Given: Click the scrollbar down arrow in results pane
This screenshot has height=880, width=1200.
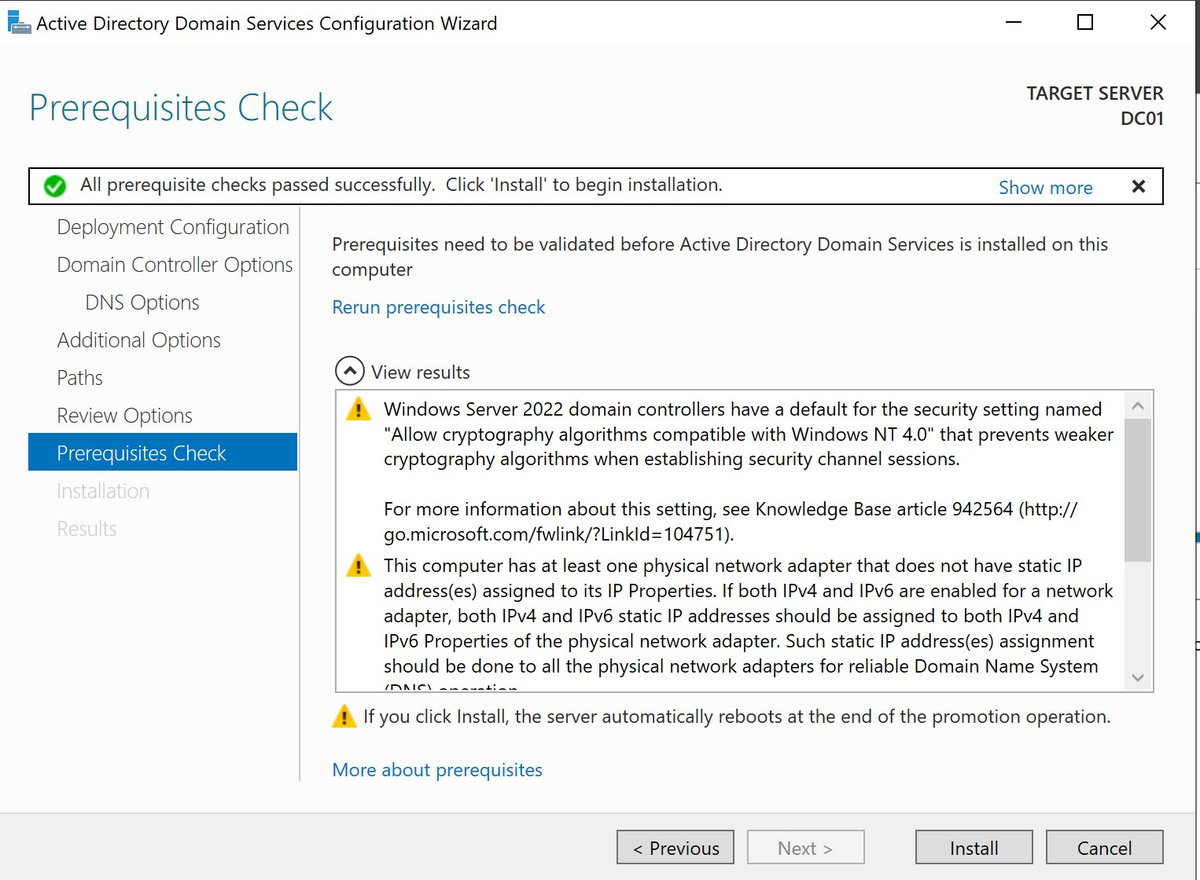Looking at the screenshot, I should (1138, 677).
